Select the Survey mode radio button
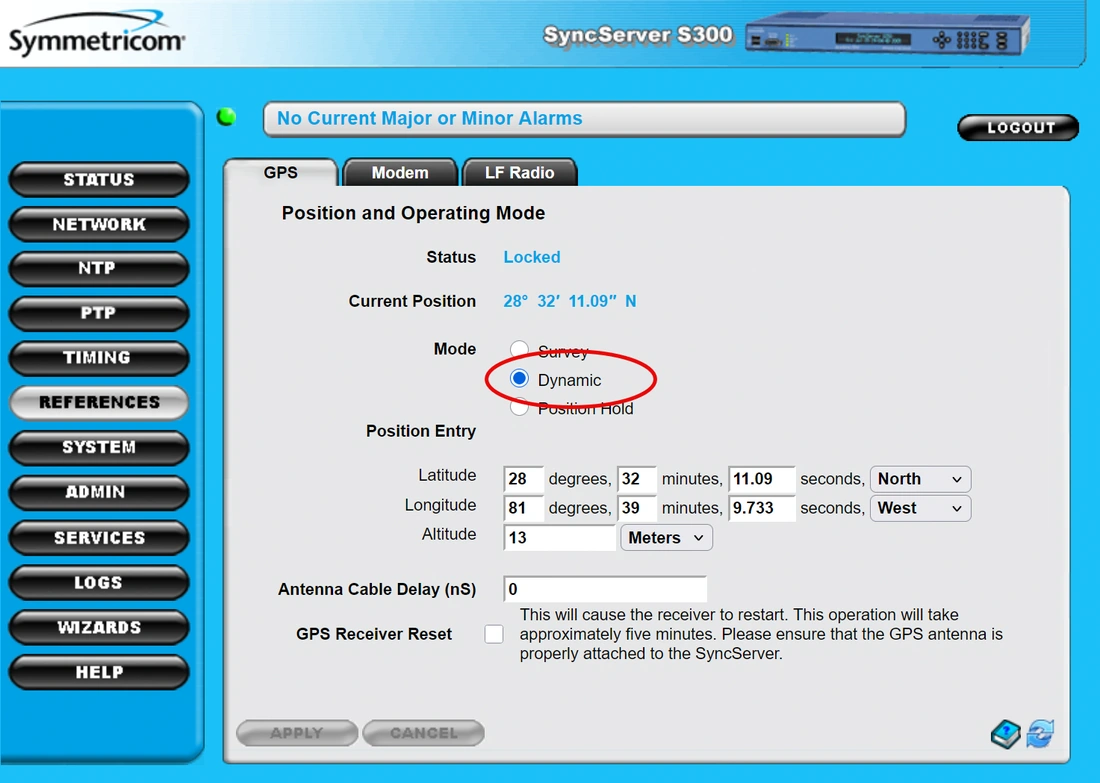Viewport: 1100px width, 783px height. pyautogui.click(x=519, y=350)
